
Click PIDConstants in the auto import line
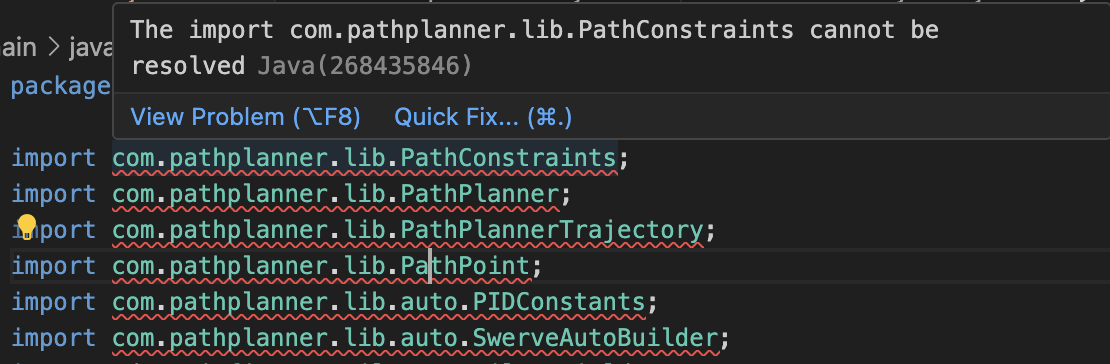559,302
